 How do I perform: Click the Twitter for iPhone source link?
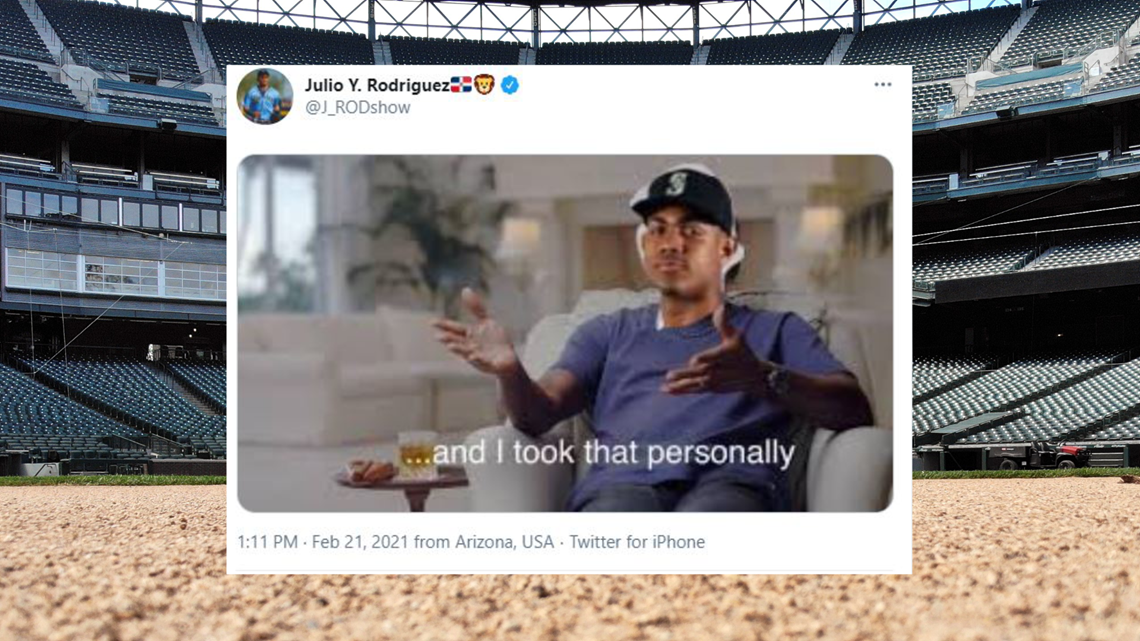pyautogui.click(x=637, y=541)
